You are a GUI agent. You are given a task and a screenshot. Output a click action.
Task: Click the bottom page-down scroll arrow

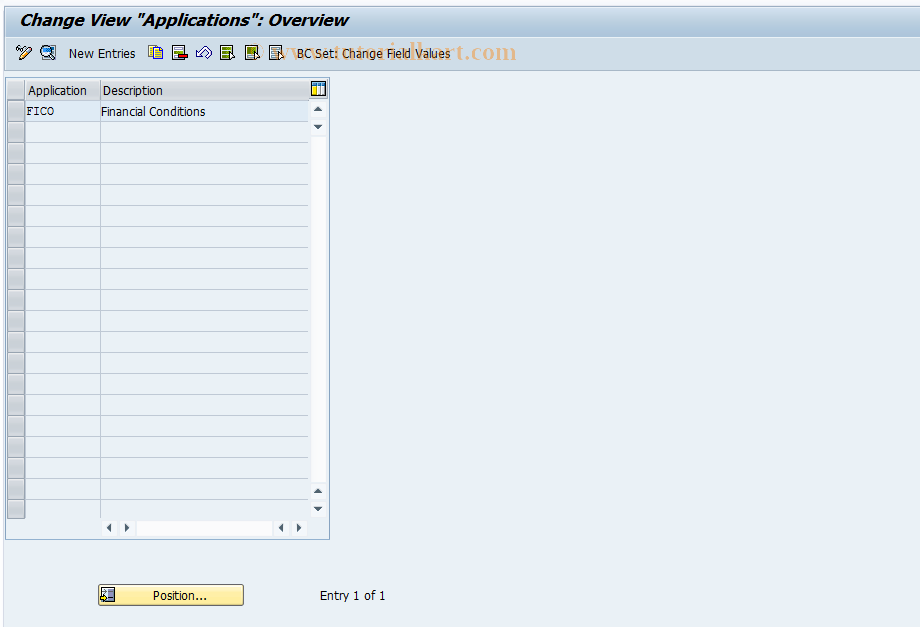coord(318,509)
